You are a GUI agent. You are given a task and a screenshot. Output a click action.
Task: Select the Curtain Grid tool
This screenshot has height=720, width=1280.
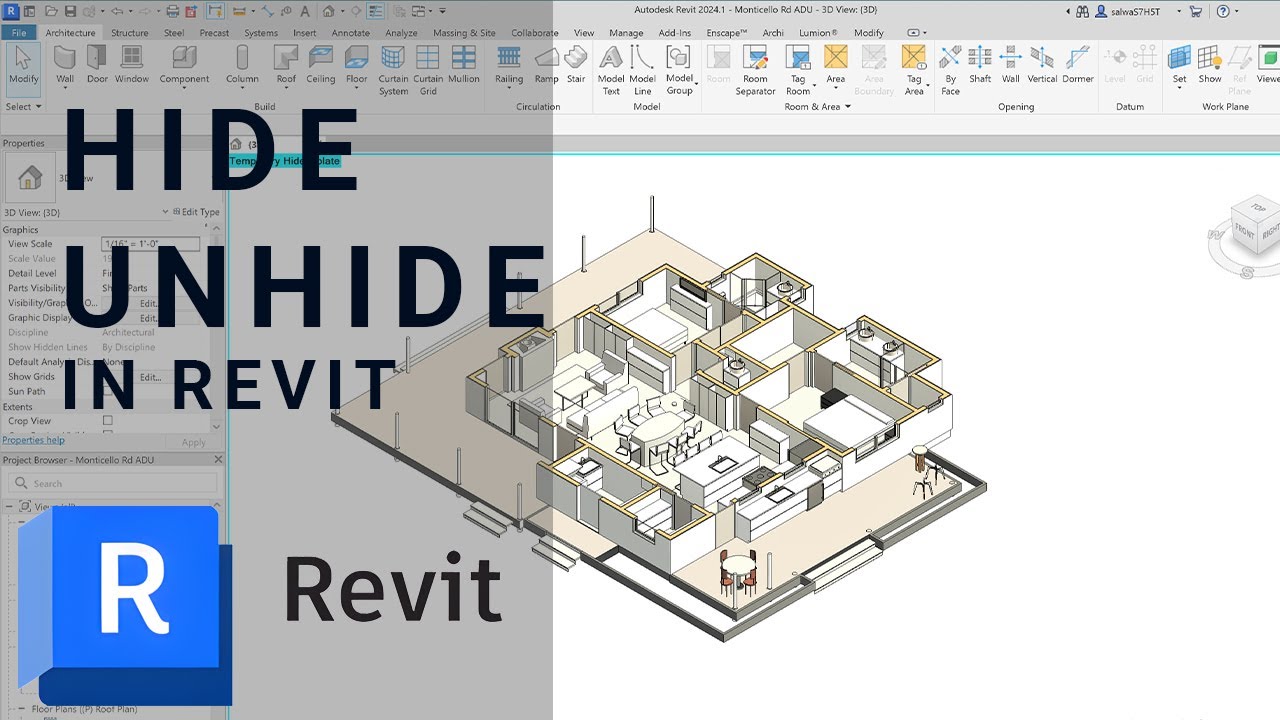[428, 70]
